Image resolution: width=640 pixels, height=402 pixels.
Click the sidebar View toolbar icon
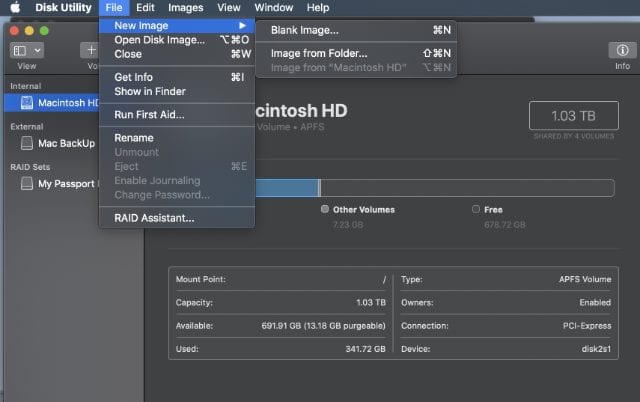[20, 49]
